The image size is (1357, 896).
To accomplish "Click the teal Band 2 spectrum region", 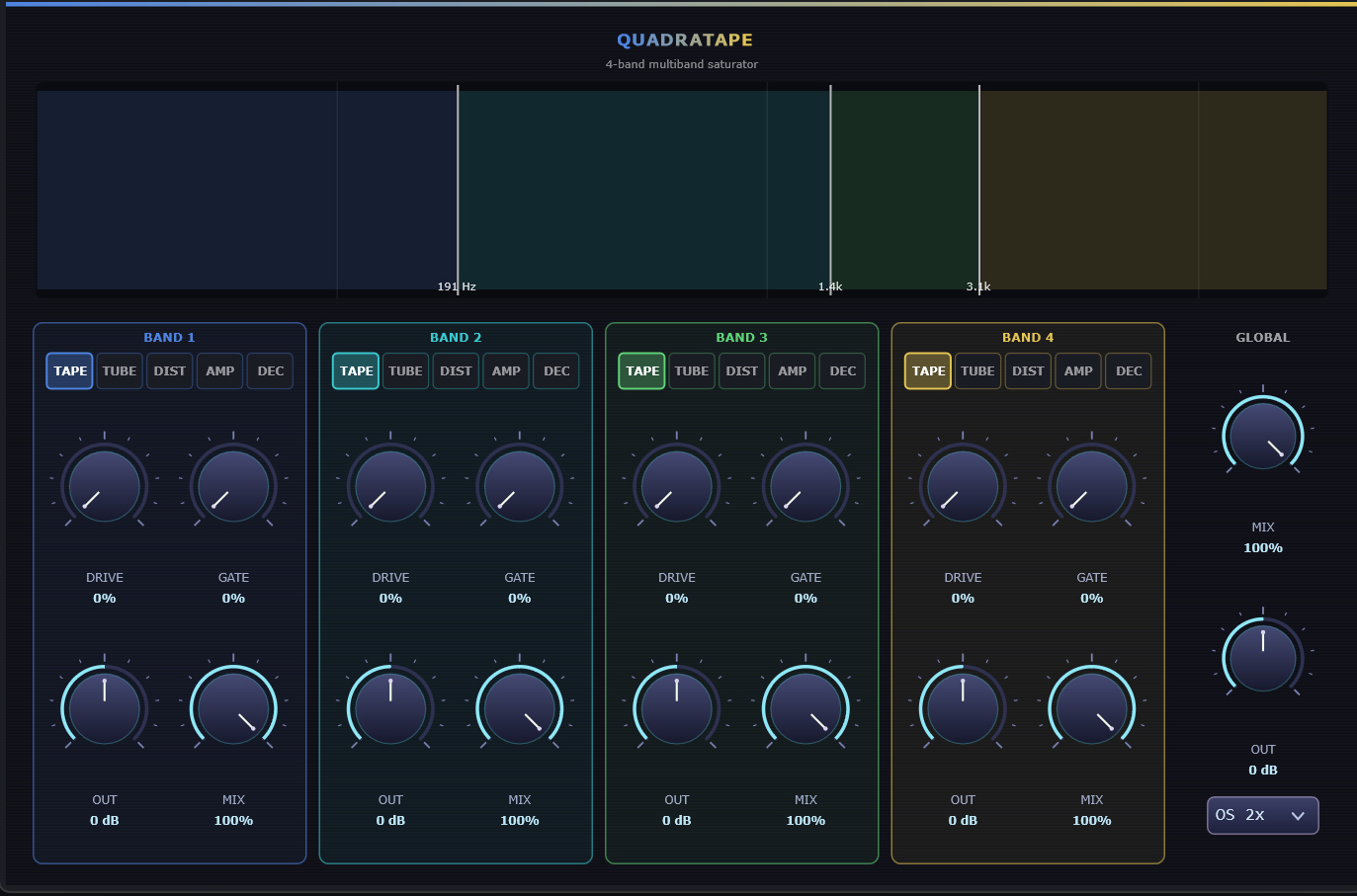I will pos(643,190).
